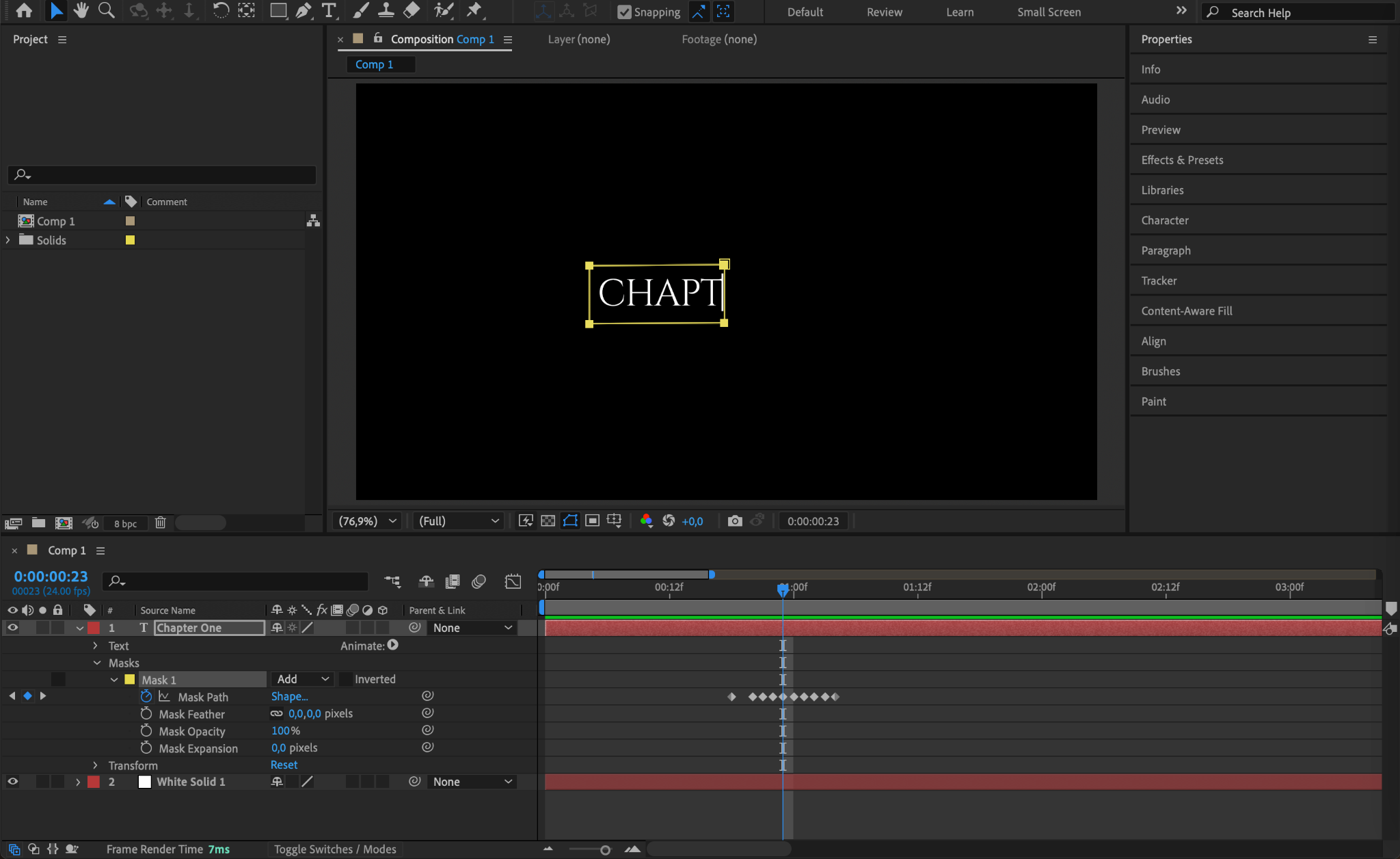This screenshot has width=1400, height=859.
Task: Click Reset next to Transform
Action: point(284,765)
